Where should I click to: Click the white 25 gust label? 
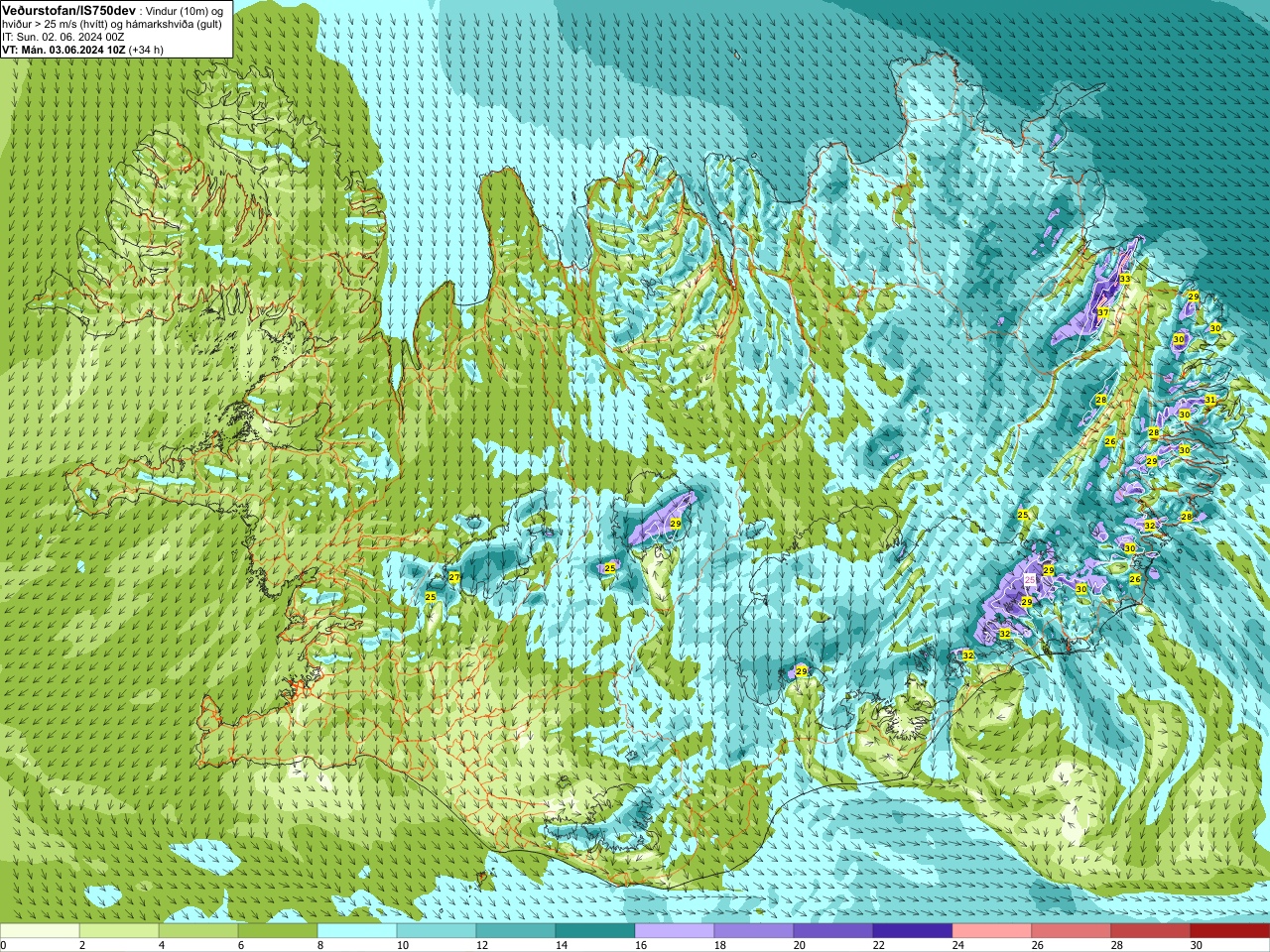point(1030,578)
